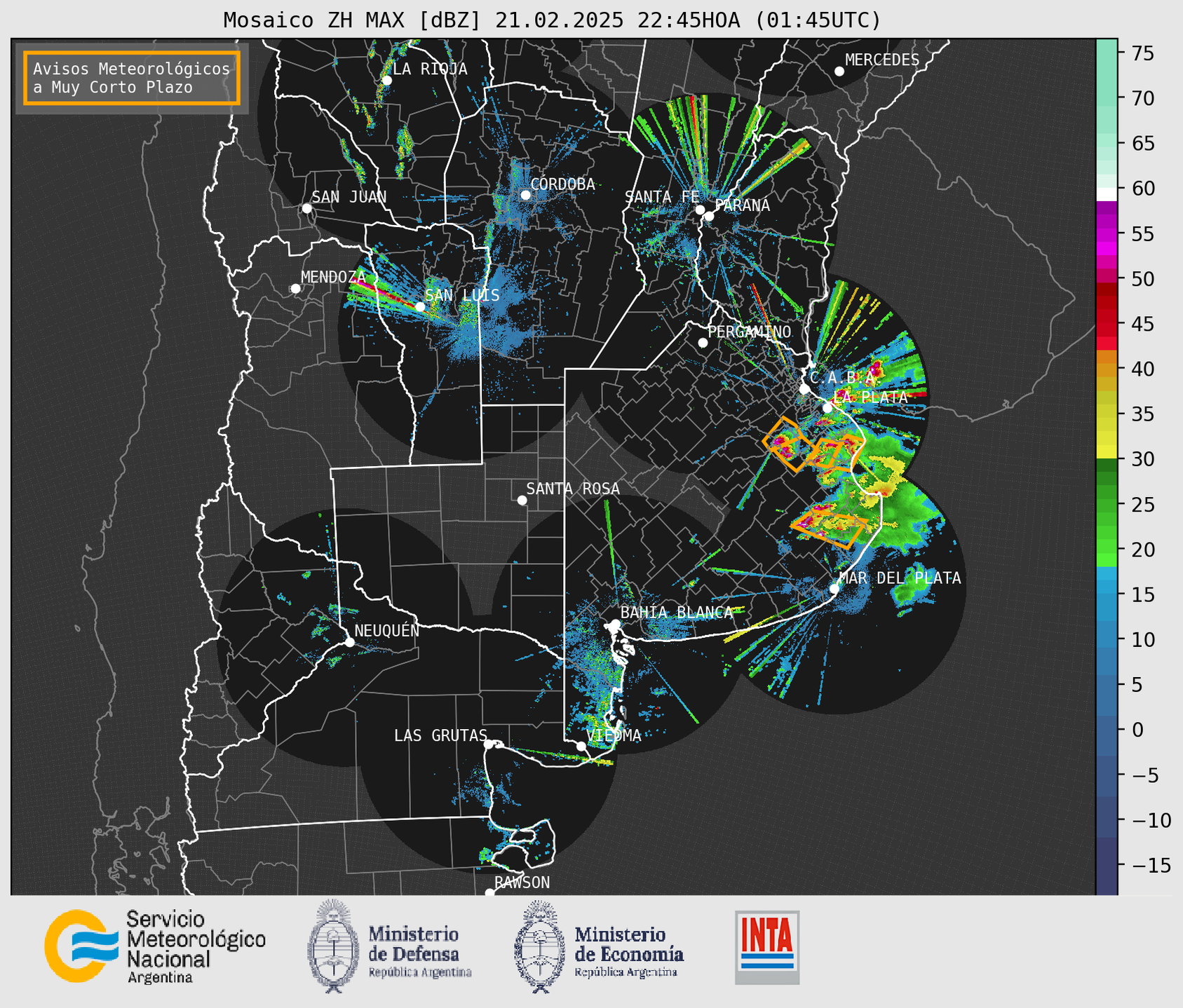This screenshot has width=1183, height=1008.
Task: Click the PARANA city label
Action: 742,205
